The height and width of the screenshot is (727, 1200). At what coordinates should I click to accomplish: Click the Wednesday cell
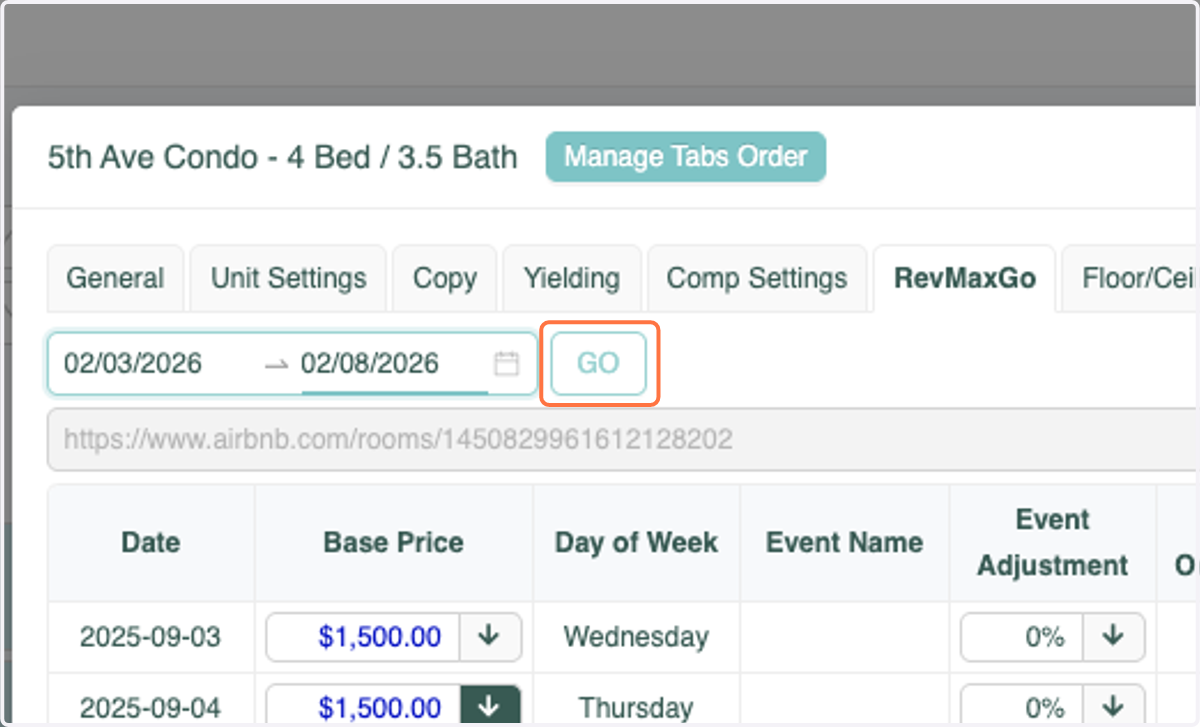[x=636, y=637]
